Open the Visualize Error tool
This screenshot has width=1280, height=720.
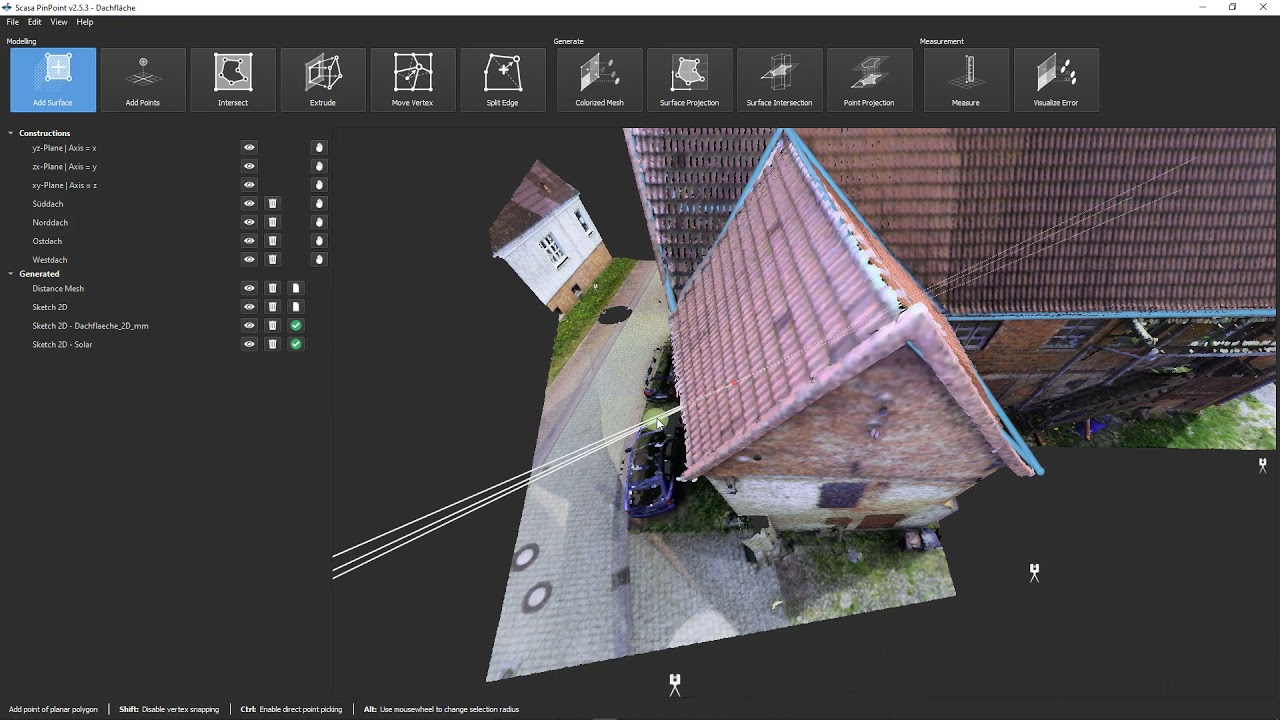[x=1056, y=80]
